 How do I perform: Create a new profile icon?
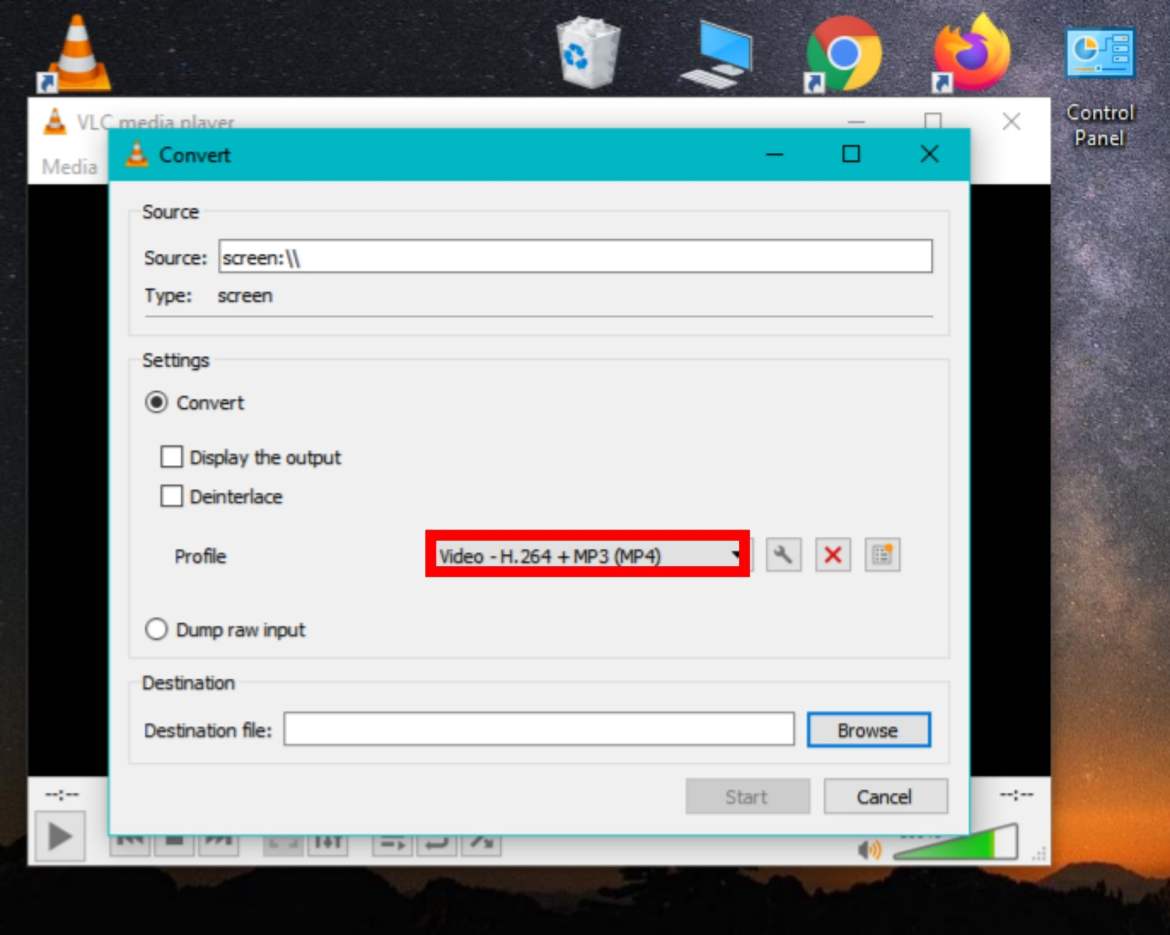(x=882, y=554)
